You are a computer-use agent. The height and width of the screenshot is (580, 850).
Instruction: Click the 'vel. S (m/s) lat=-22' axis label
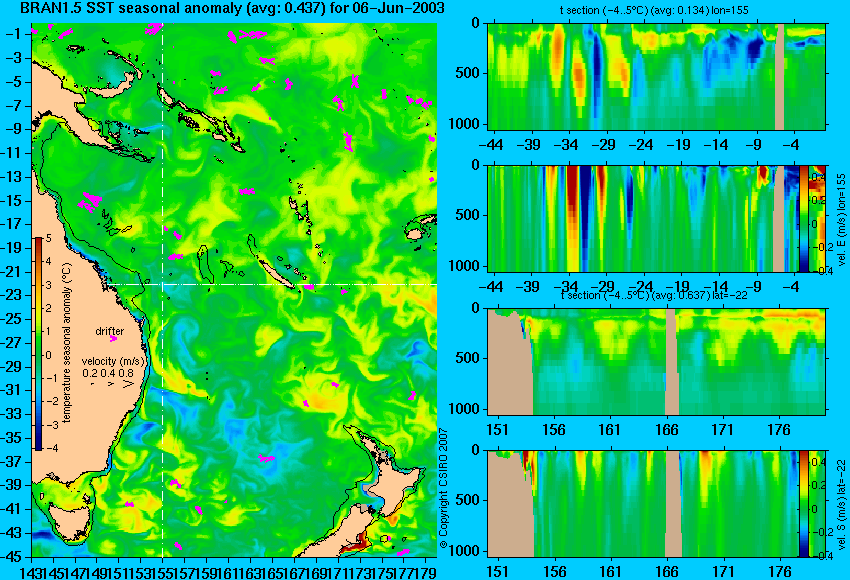click(x=842, y=504)
